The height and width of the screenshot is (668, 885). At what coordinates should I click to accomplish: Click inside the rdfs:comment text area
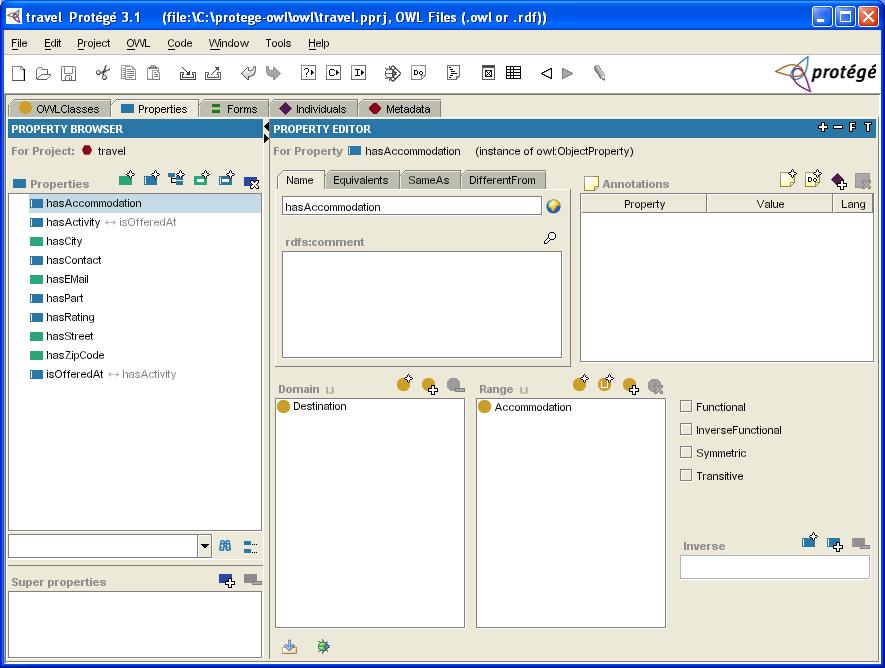(x=422, y=304)
